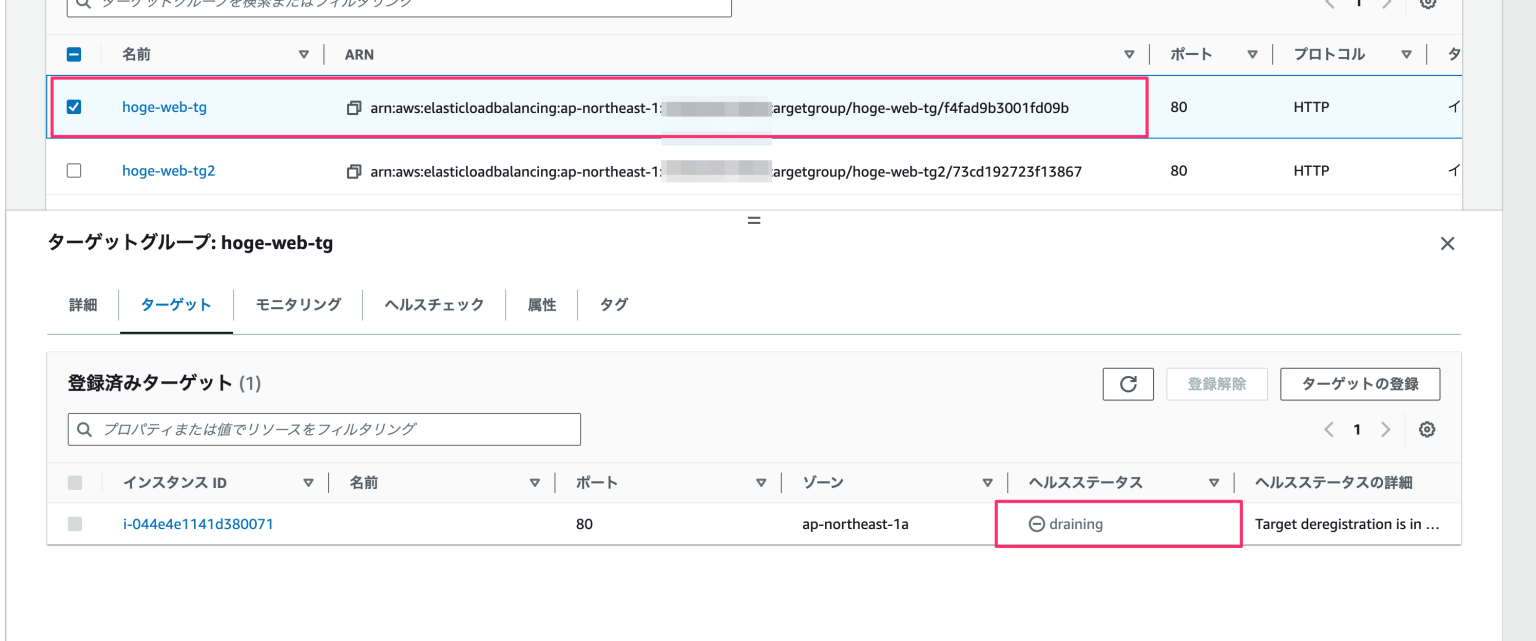This screenshot has width=1536, height=641.
Task: Open the ゾーン column dropdown
Action: [988, 482]
